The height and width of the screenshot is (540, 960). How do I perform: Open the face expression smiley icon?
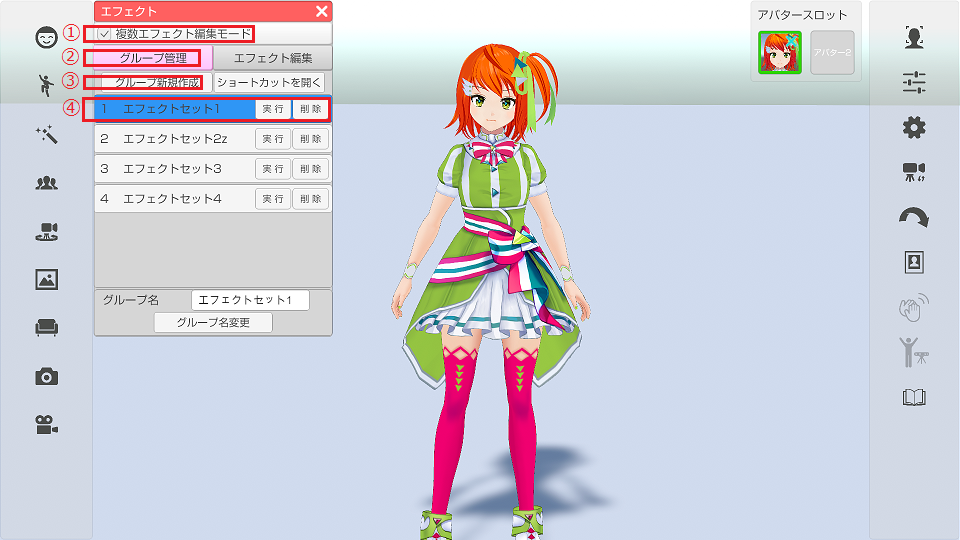click(x=47, y=37)
